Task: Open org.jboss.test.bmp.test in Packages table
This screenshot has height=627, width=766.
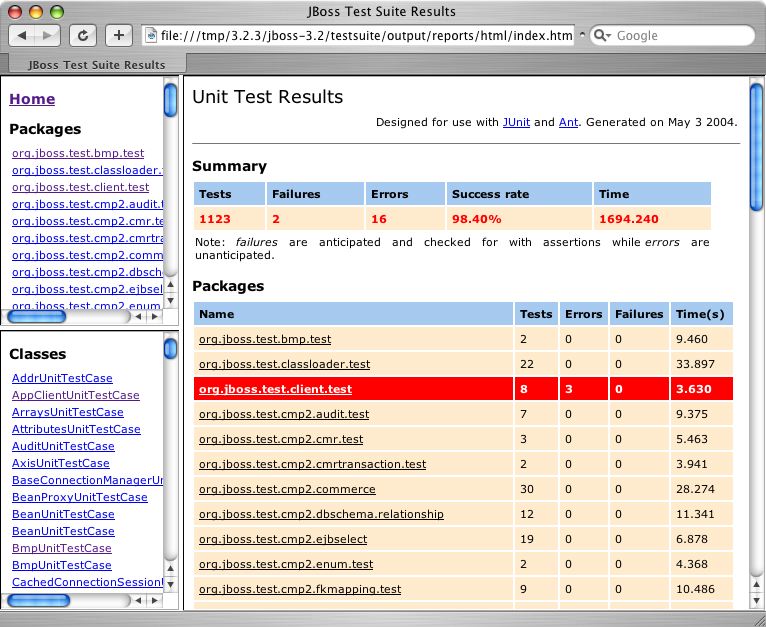Action: (x=265, y=339)
